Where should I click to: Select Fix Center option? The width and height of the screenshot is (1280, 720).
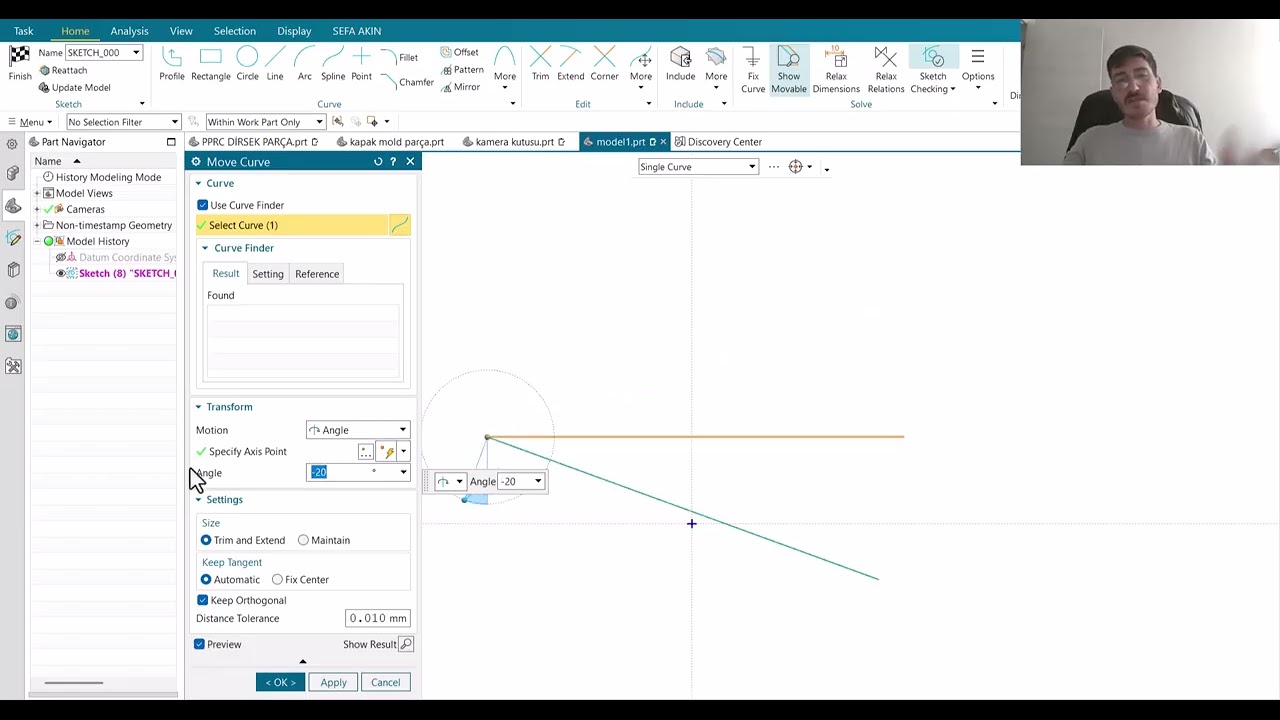[277, 579]
